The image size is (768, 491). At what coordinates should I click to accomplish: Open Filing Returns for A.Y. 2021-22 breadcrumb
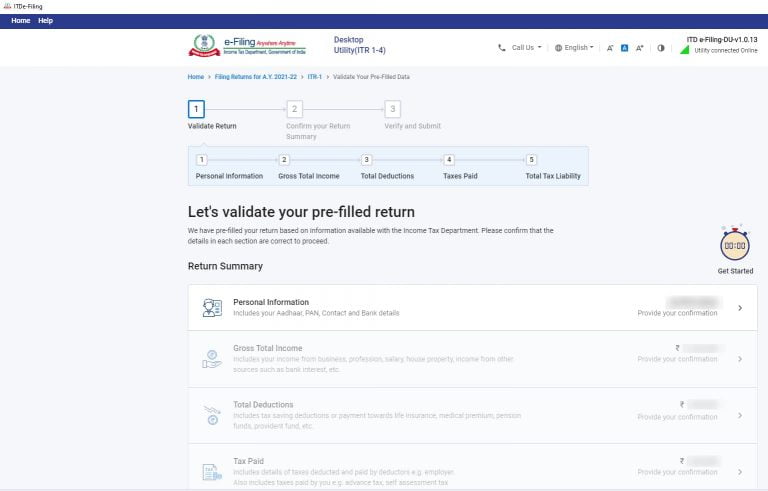click(x=255, y=77)
